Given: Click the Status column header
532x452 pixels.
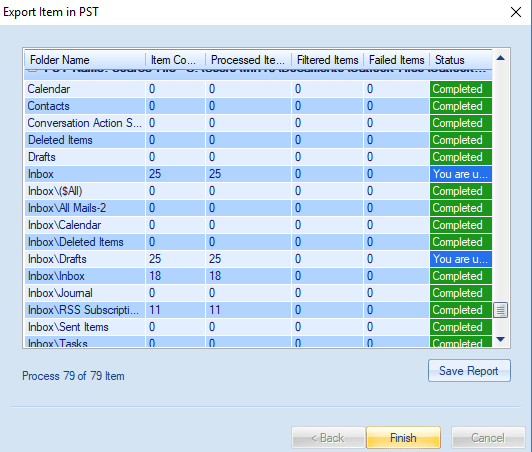Looking at the screenshot, I should (461, 60).
